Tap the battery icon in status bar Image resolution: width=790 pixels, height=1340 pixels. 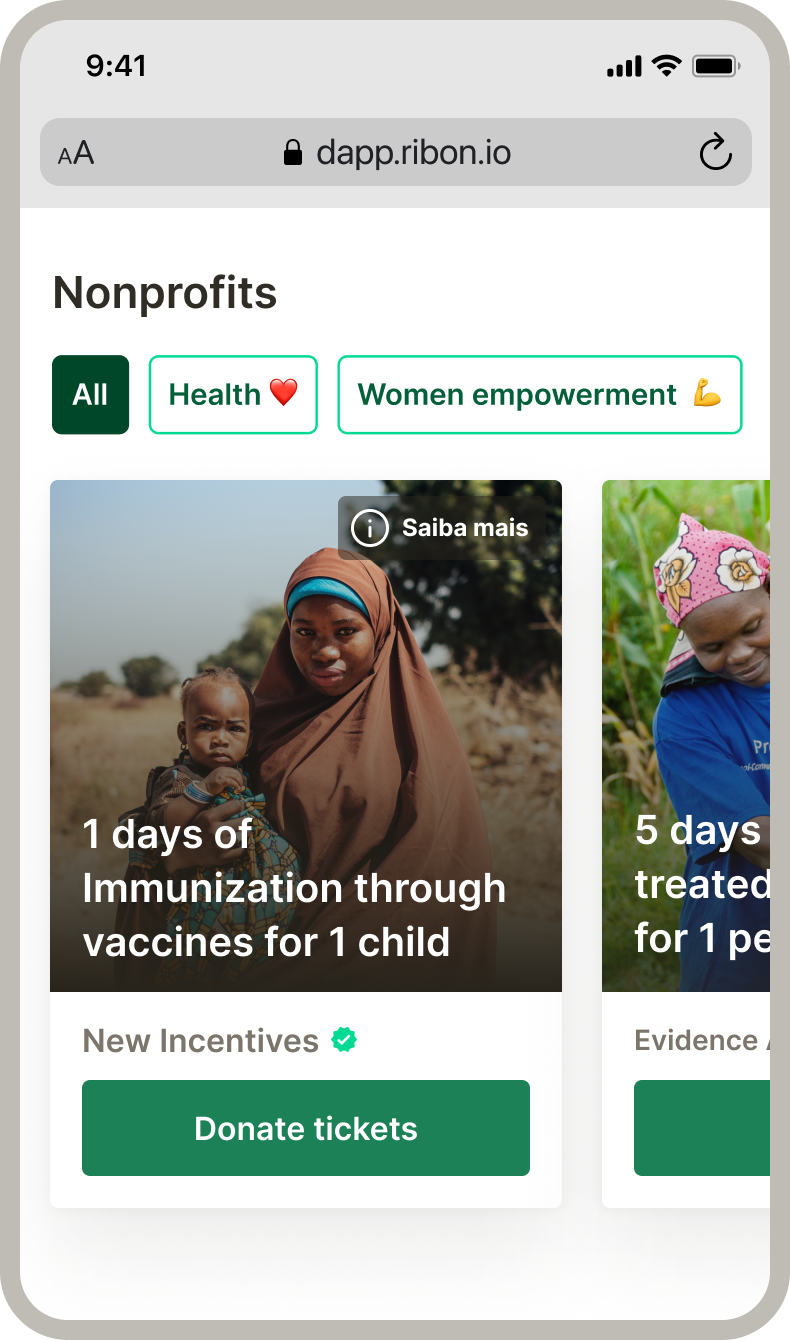715,67
